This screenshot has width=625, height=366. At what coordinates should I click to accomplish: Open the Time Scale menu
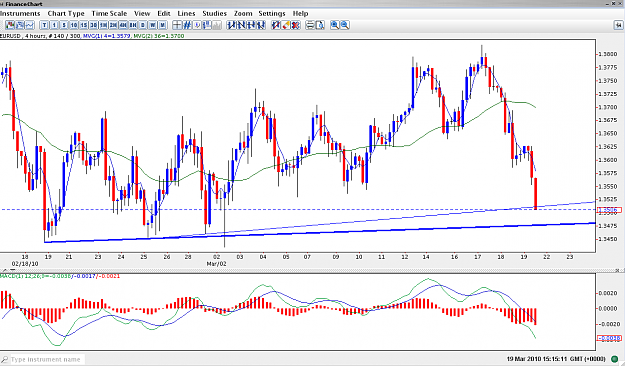pos(109,13)
